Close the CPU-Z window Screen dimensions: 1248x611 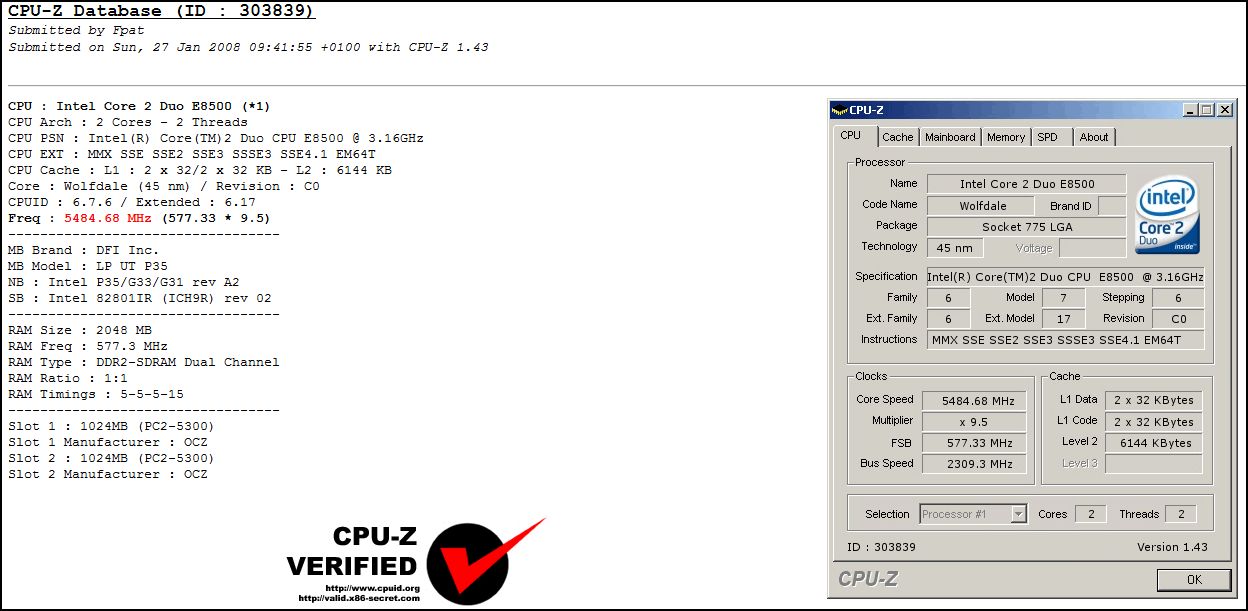coord(1224,110)
